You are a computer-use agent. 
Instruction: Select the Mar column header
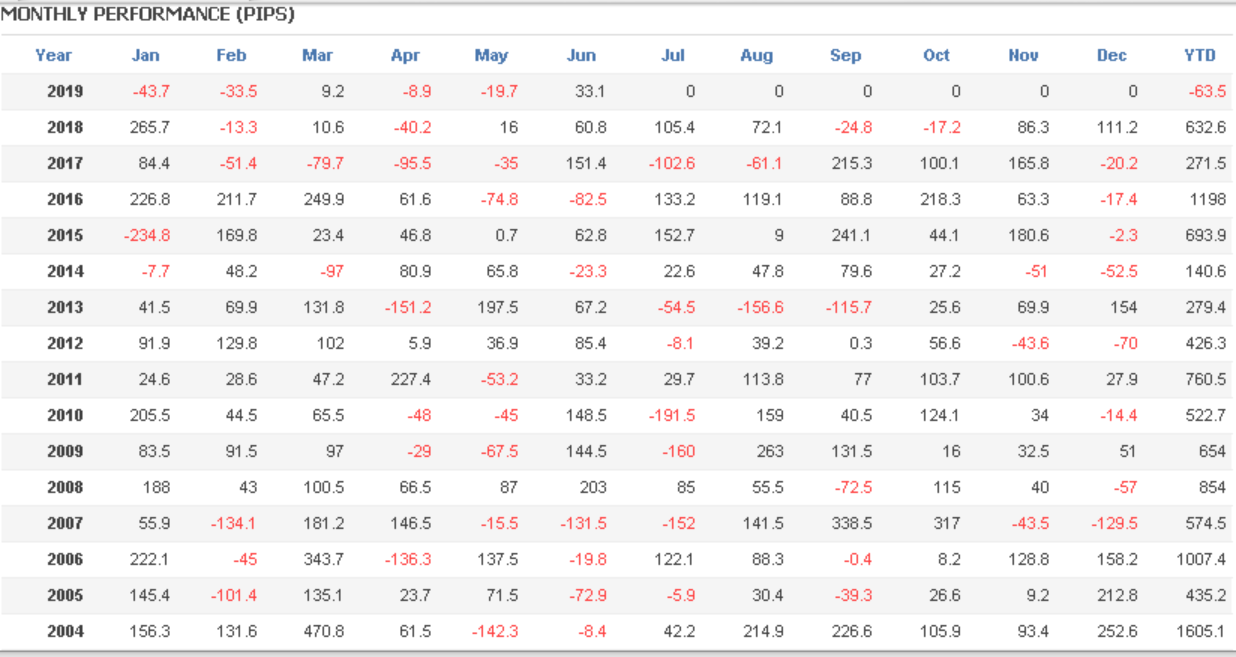point(317,55)
